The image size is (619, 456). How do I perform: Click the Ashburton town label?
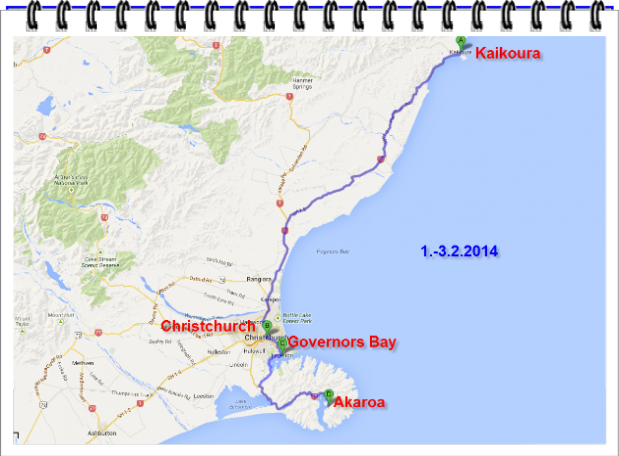click(102, 433)
